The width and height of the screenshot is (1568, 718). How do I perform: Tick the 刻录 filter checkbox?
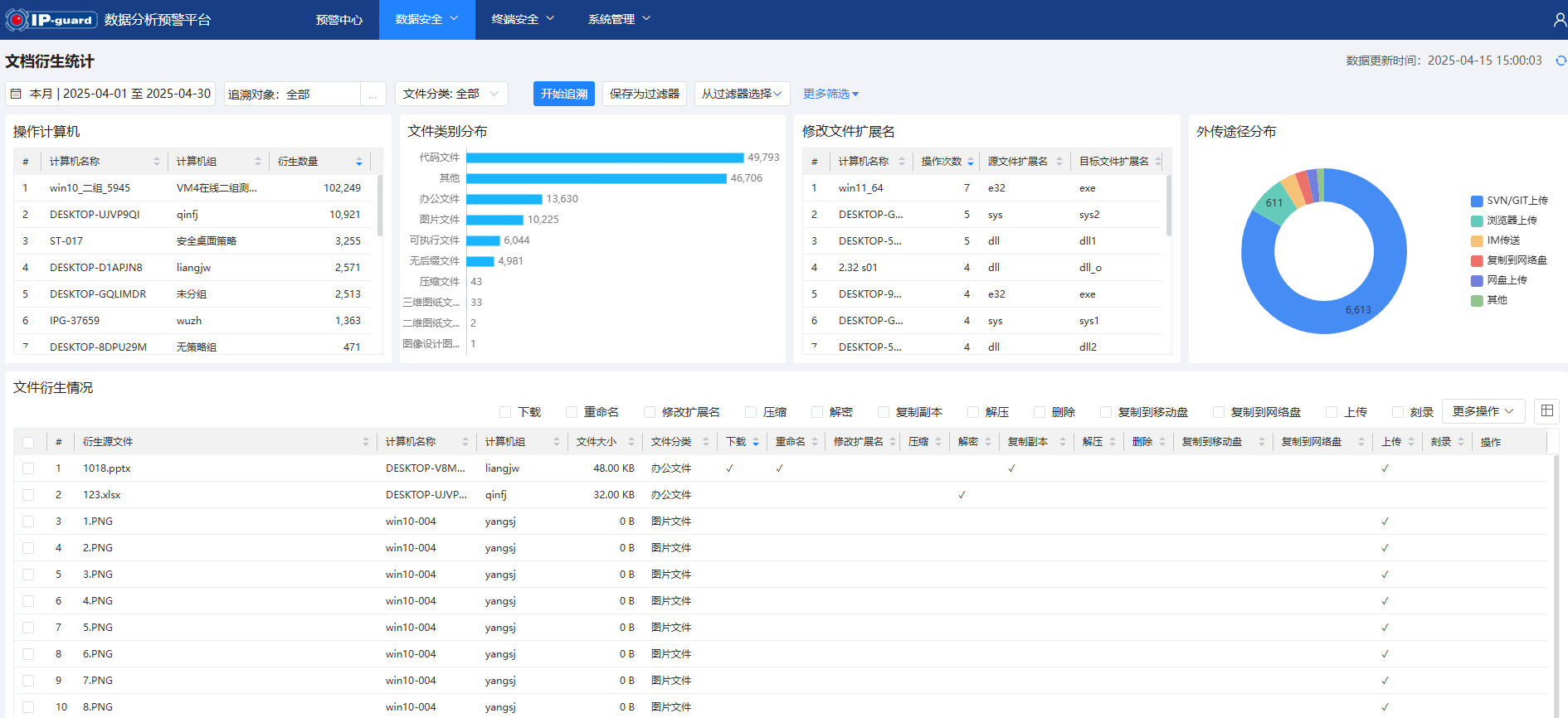click(1398, 412)
